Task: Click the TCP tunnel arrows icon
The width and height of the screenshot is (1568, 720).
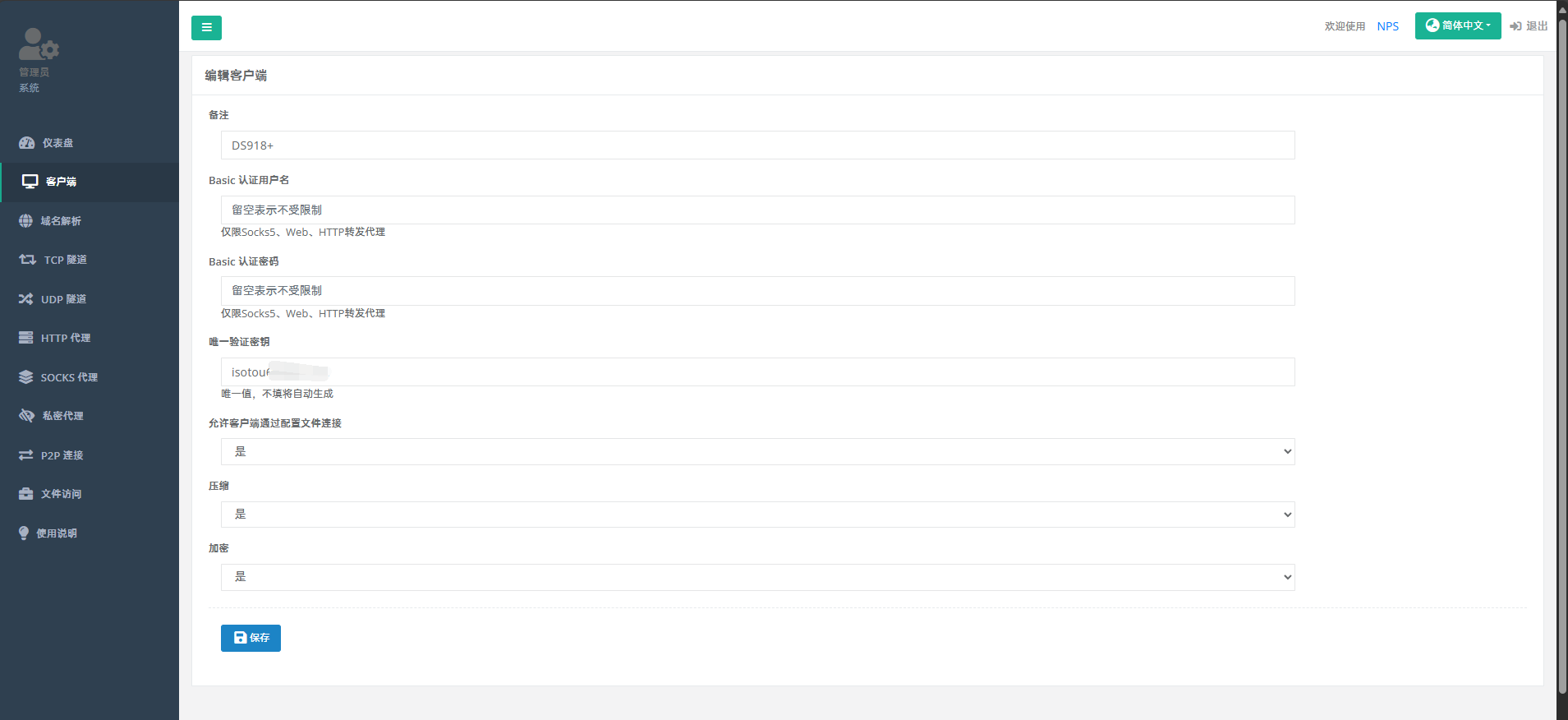Action: coord(27,260)
